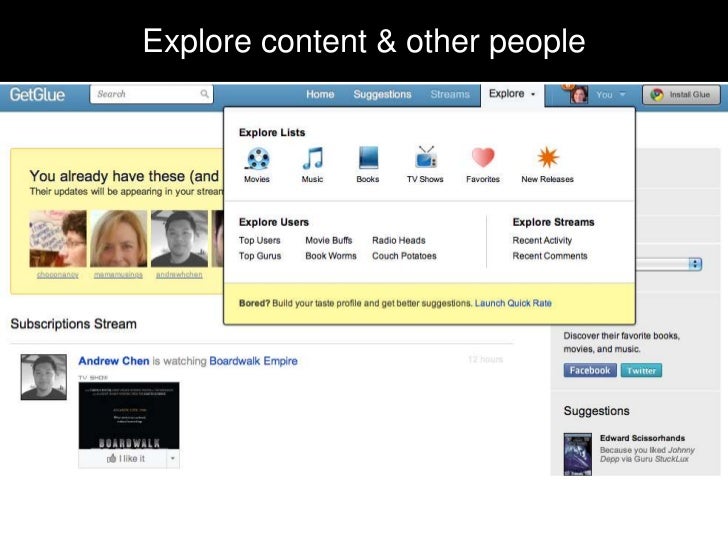Open the Music note icon list
Viewport: 728px width, 546px height.
[x=312, y=158]
